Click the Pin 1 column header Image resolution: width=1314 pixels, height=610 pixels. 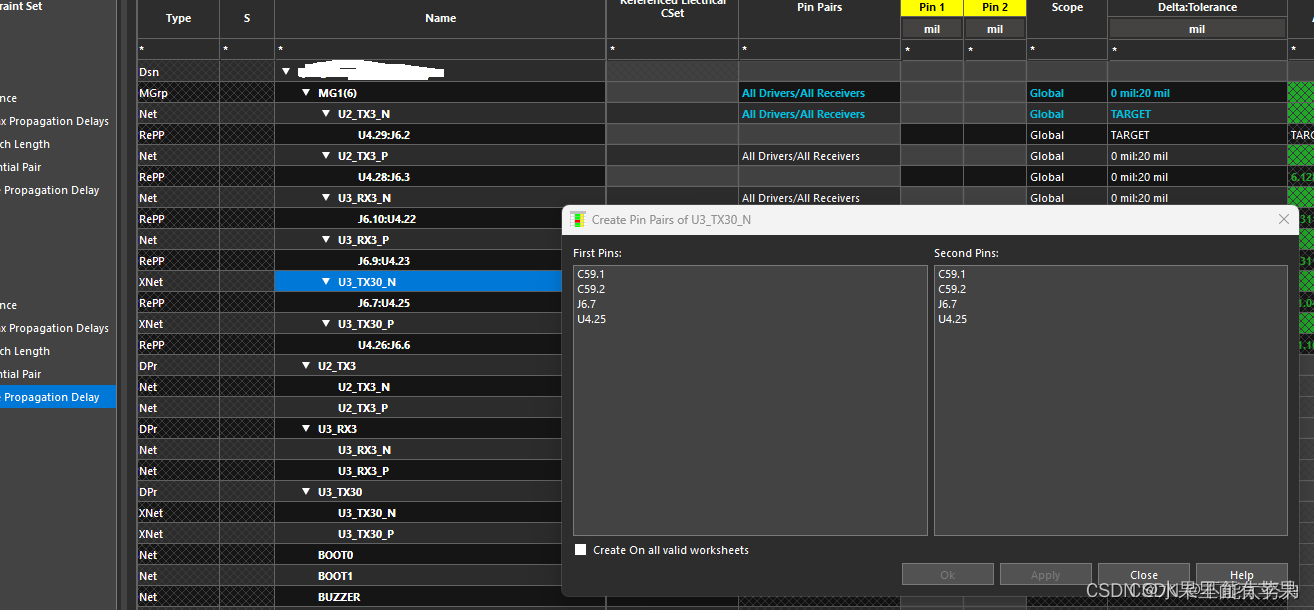pos(932,8)
